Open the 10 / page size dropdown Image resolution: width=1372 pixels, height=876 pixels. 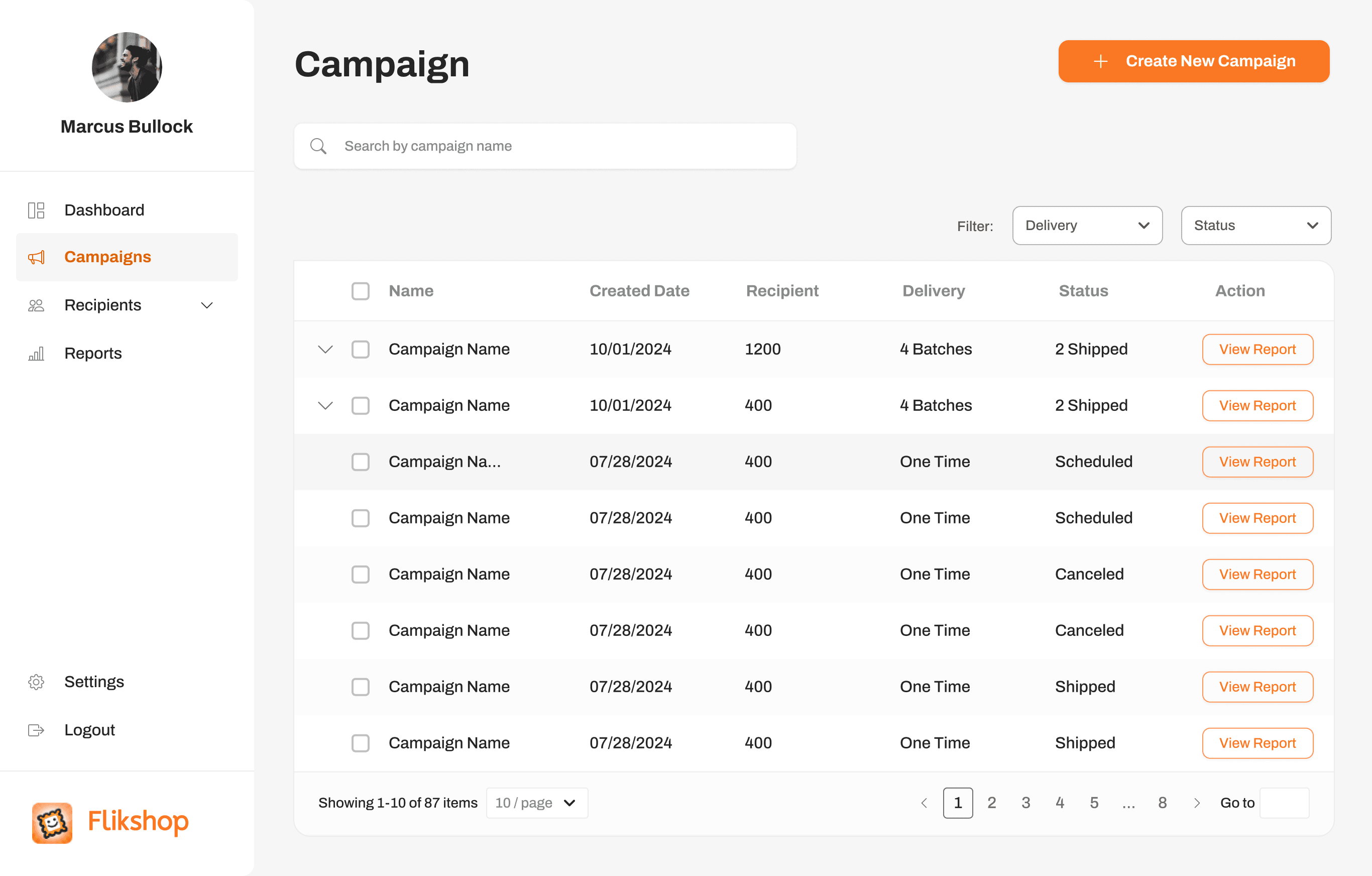point(536,803)
